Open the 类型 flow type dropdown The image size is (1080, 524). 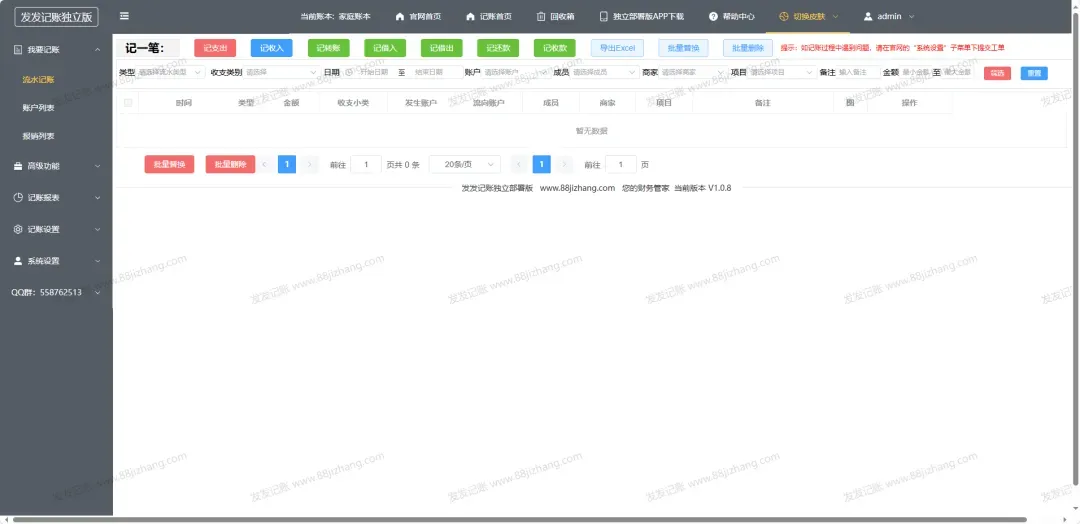tap(171, 72)
